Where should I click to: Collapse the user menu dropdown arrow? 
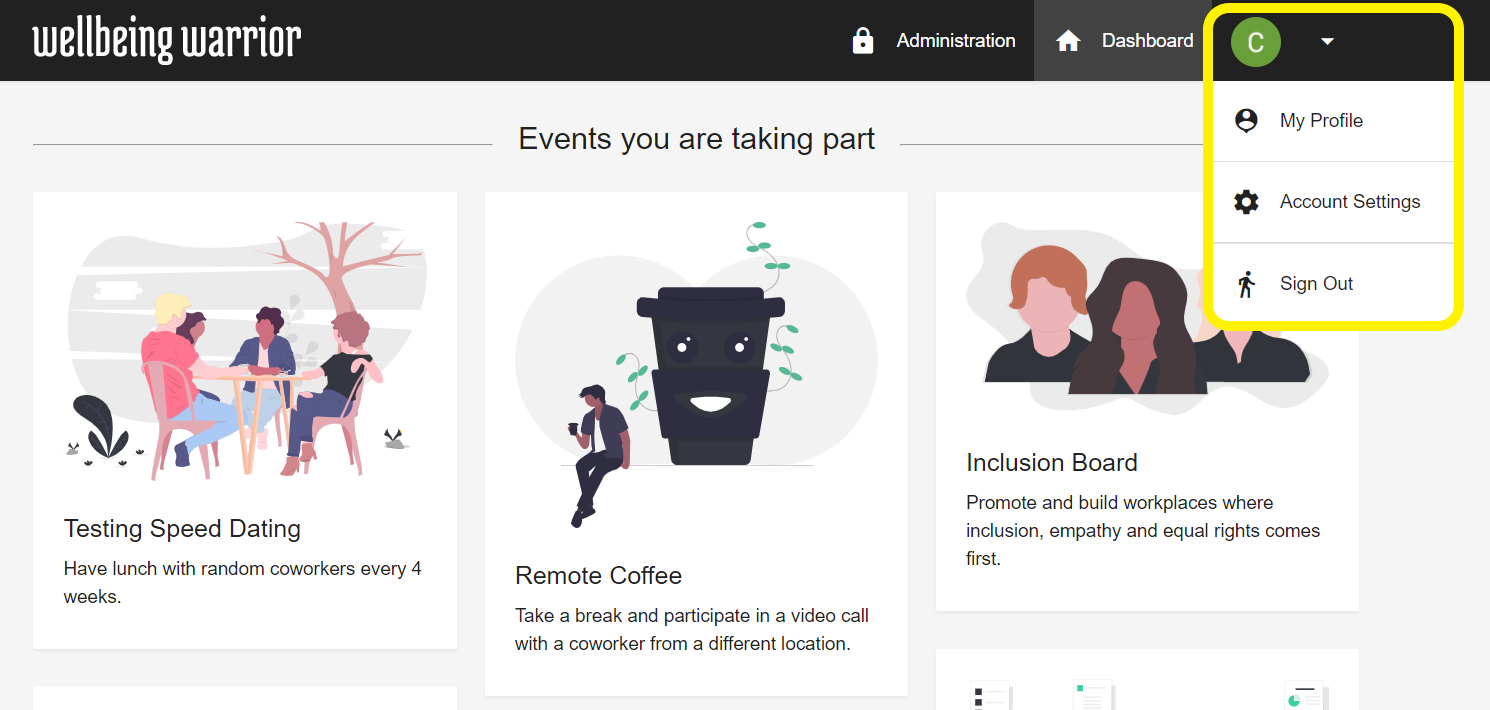pos(1327,42)
